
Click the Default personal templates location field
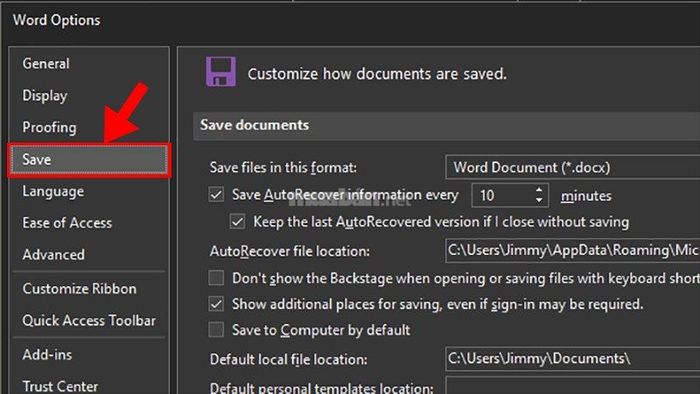(573, 386)
